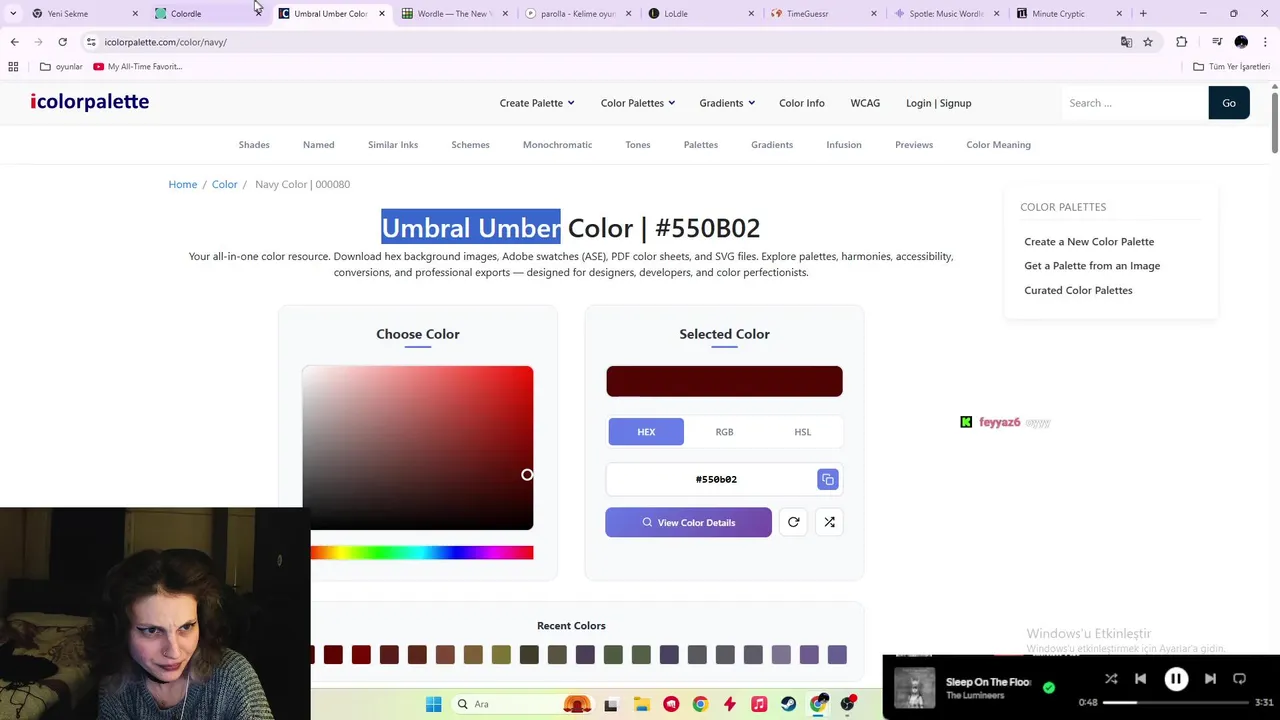Open the tab search chevron in Chrome

coord(13,14)
